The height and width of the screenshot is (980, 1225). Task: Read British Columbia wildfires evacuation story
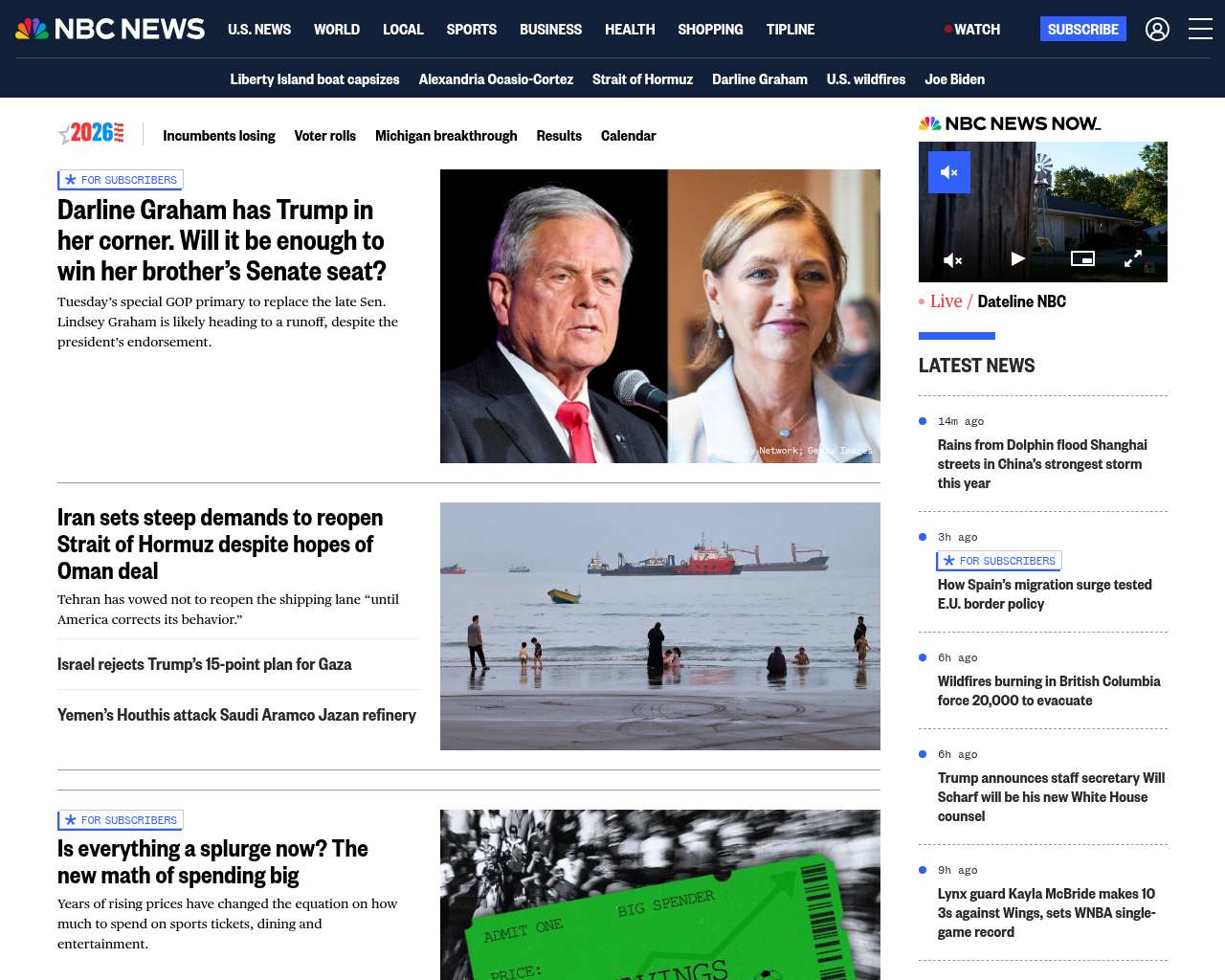(x=1049, y=691)
